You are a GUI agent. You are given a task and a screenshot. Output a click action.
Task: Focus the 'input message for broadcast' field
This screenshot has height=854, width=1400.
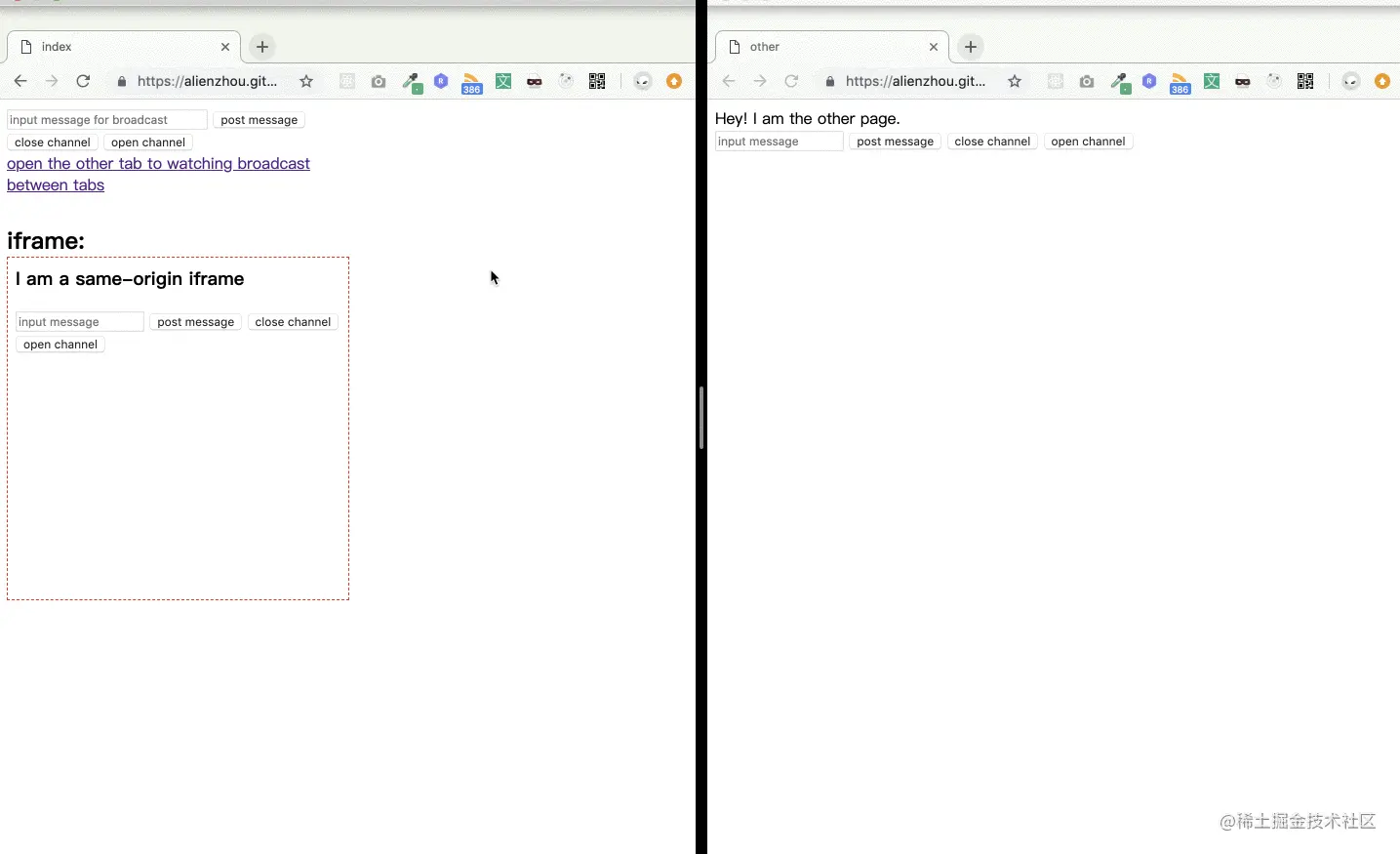pos(106,120)
